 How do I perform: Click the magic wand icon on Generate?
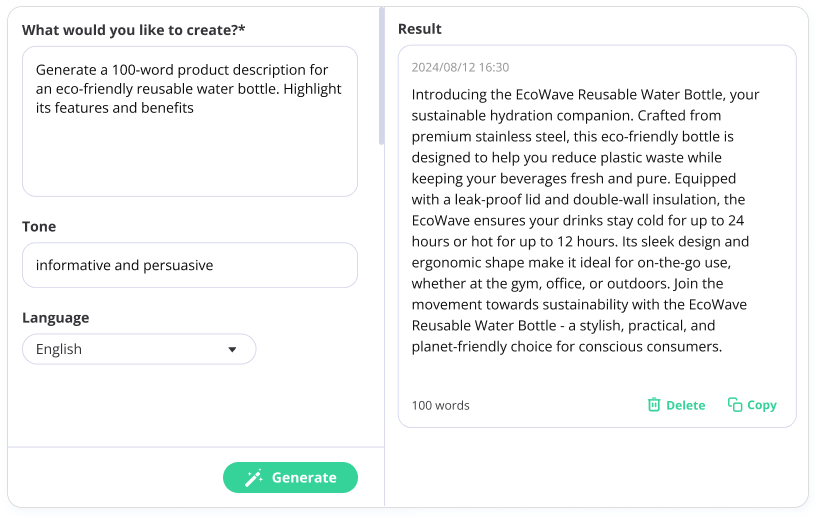(254, 478)
